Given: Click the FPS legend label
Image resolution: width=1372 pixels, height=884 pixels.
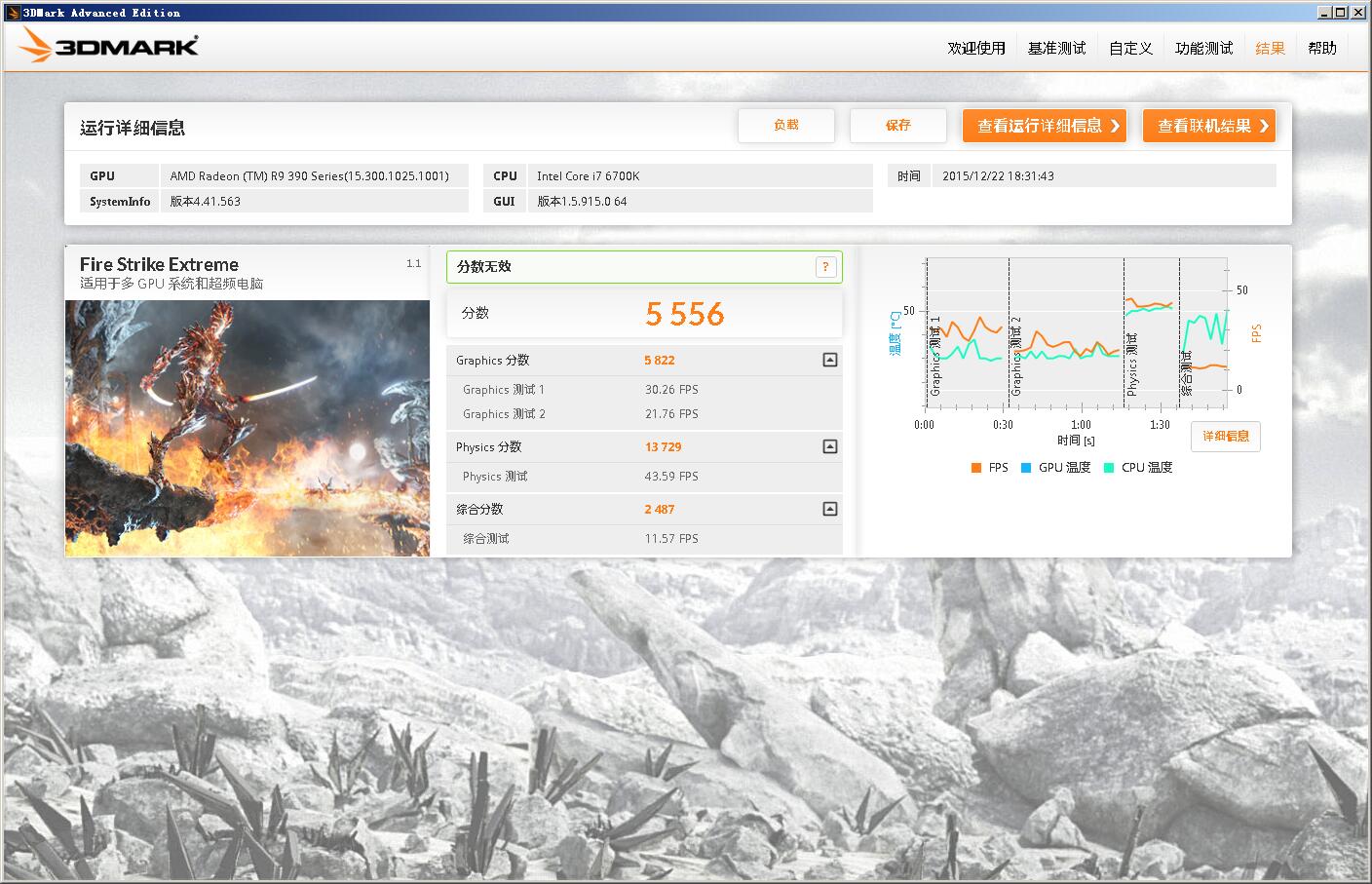Looking at the screenshot, I should 998,468.
